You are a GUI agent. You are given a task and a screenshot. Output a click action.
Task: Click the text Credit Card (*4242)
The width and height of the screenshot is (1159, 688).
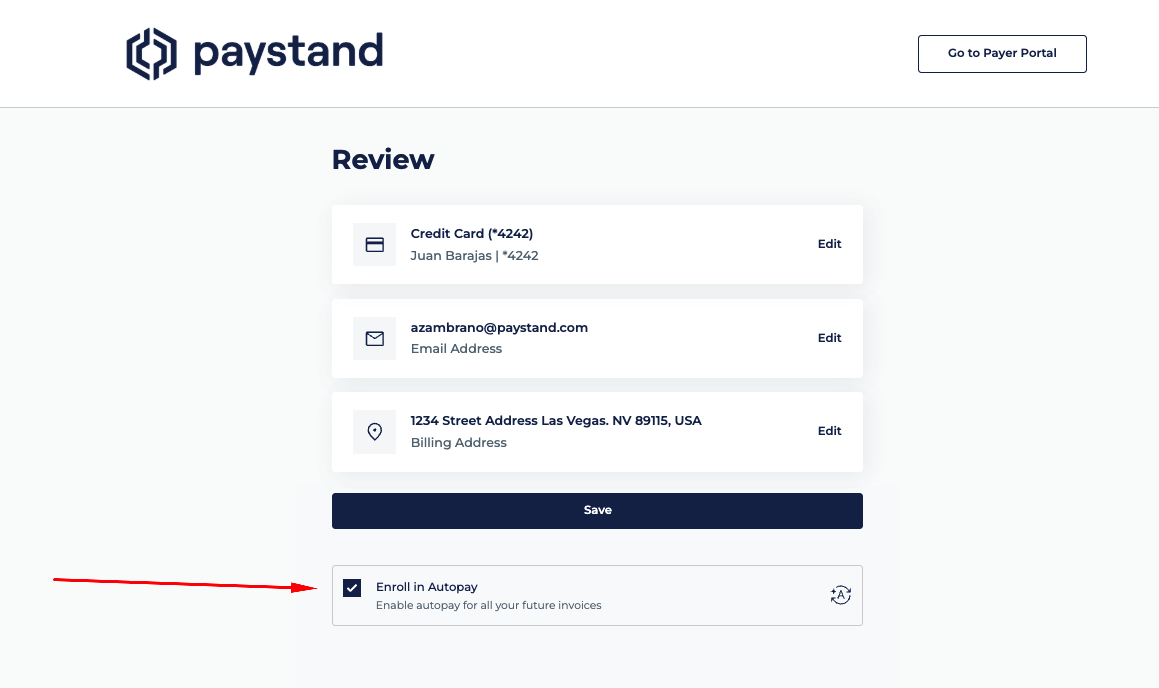[472, 234]
